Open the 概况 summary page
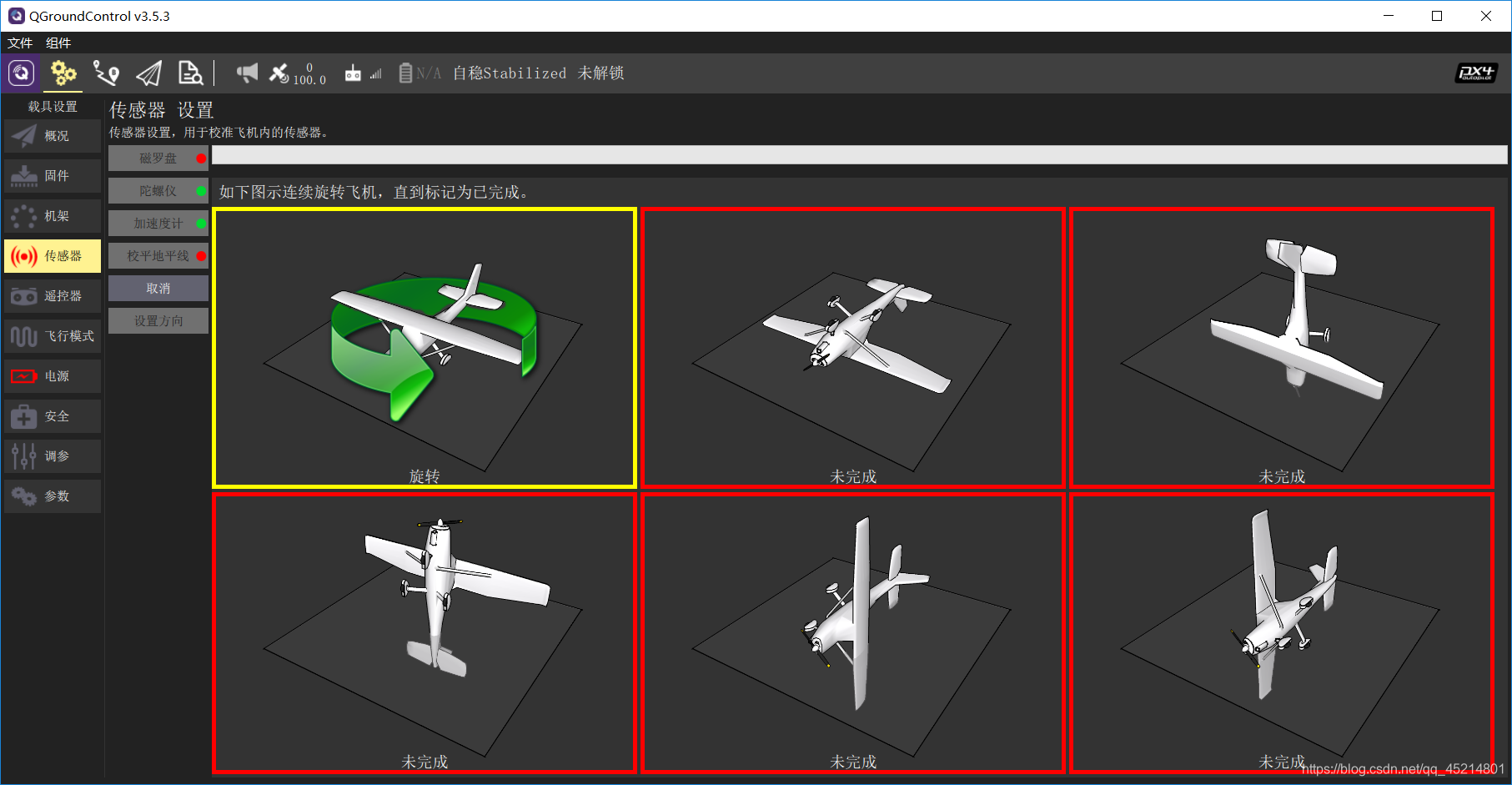 (x=53, y=136)
